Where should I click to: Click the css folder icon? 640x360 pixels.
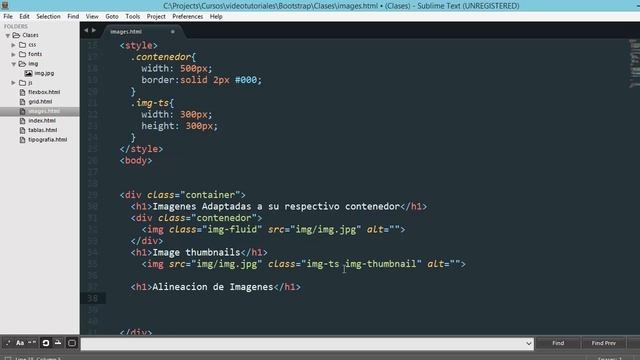(x=22, y=44)
